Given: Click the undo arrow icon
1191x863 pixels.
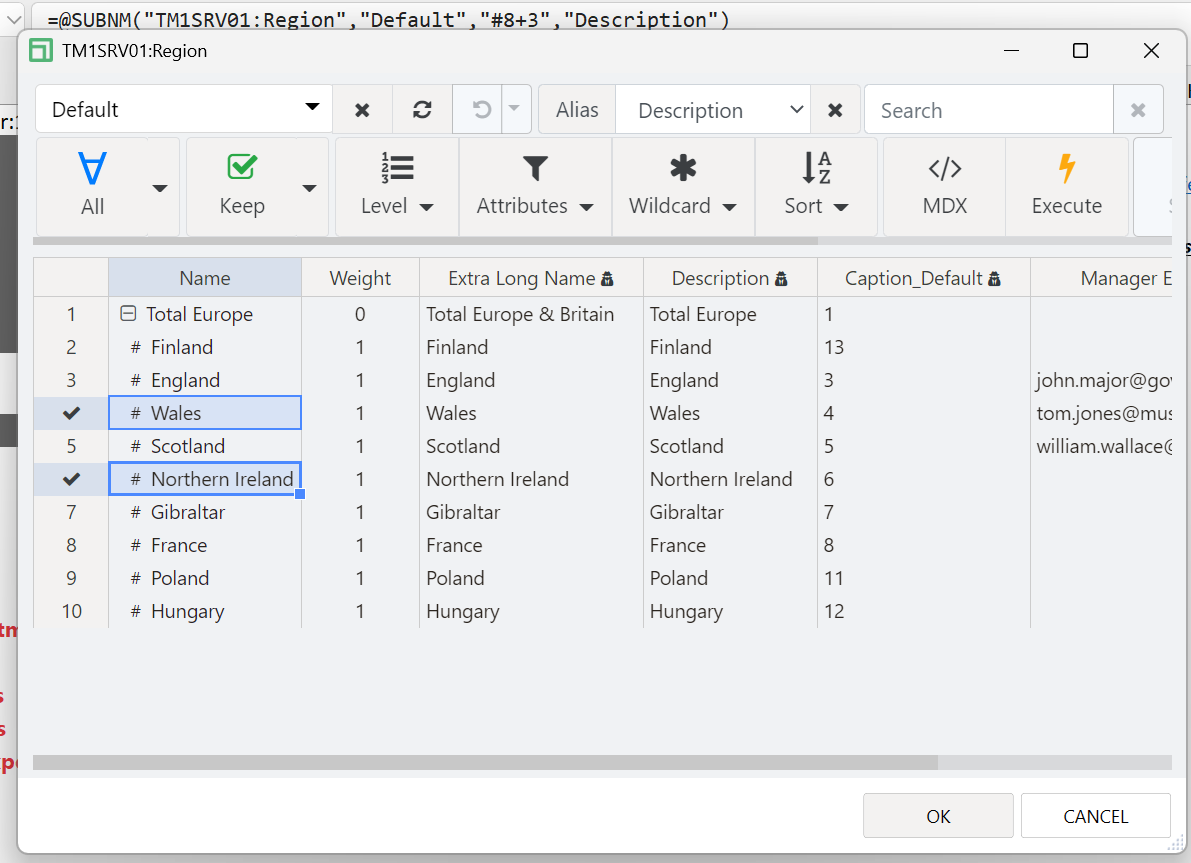Looking at the screenshot, I should pos(482,110).
